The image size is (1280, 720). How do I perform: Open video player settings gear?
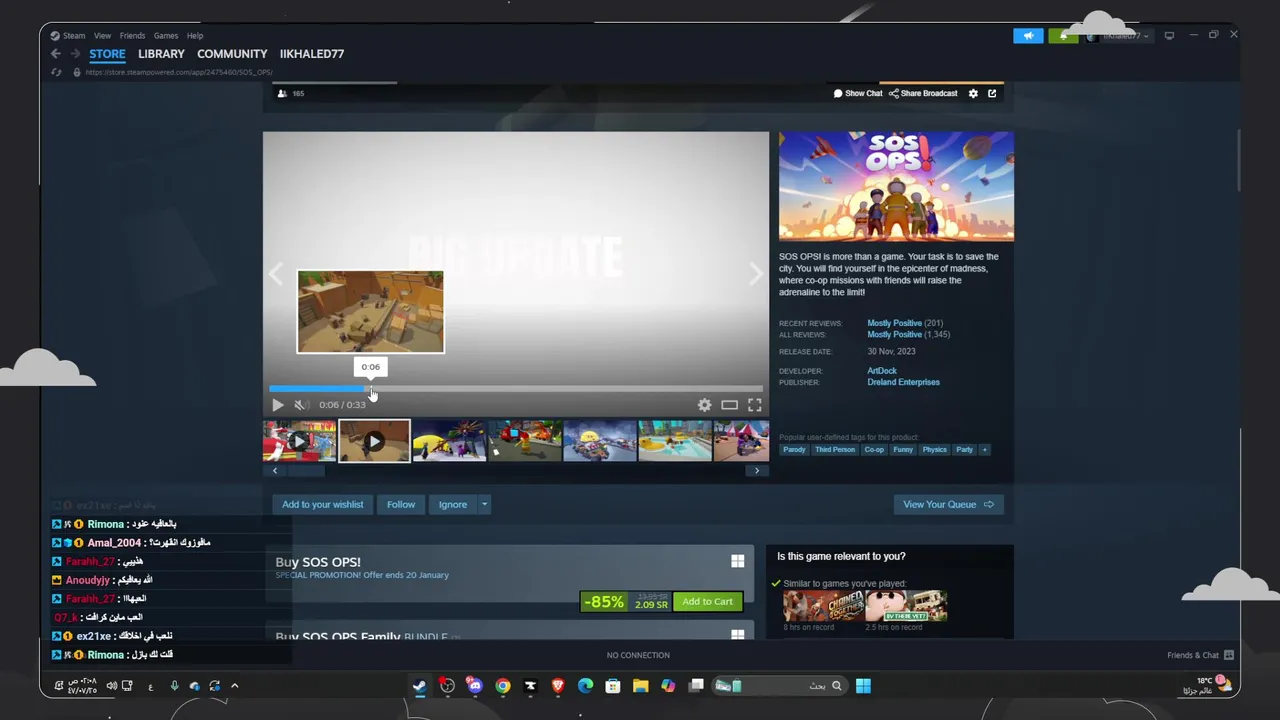click(704, 405)
